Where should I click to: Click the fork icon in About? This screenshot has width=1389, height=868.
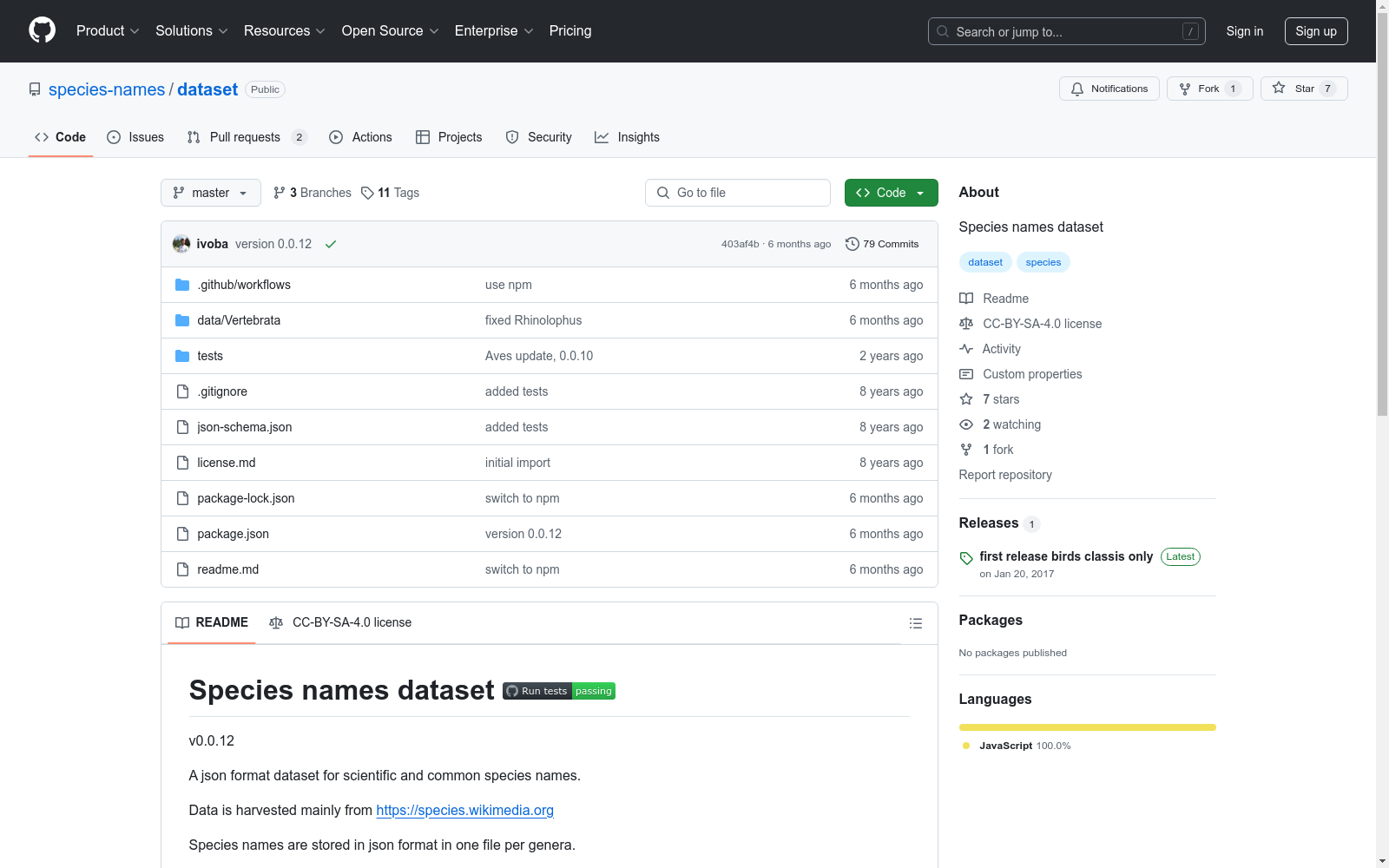[966, 450]
